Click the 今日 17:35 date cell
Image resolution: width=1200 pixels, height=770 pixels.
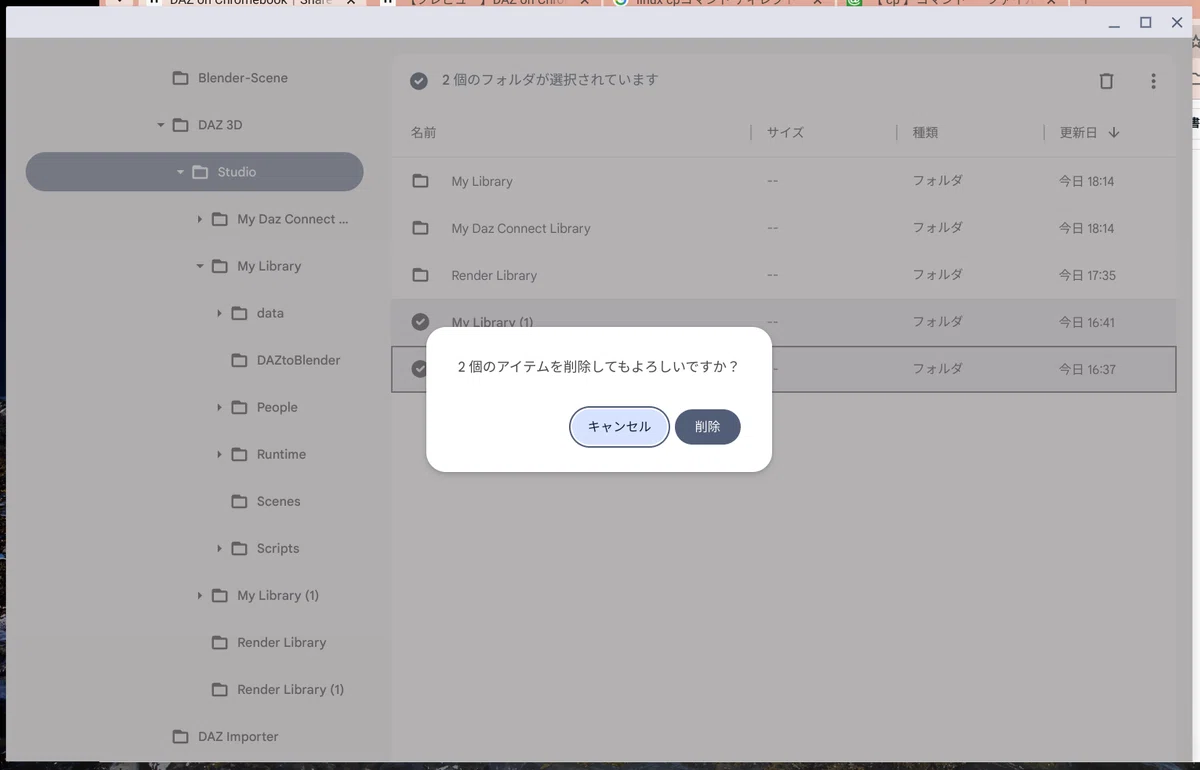[1087, 275]
